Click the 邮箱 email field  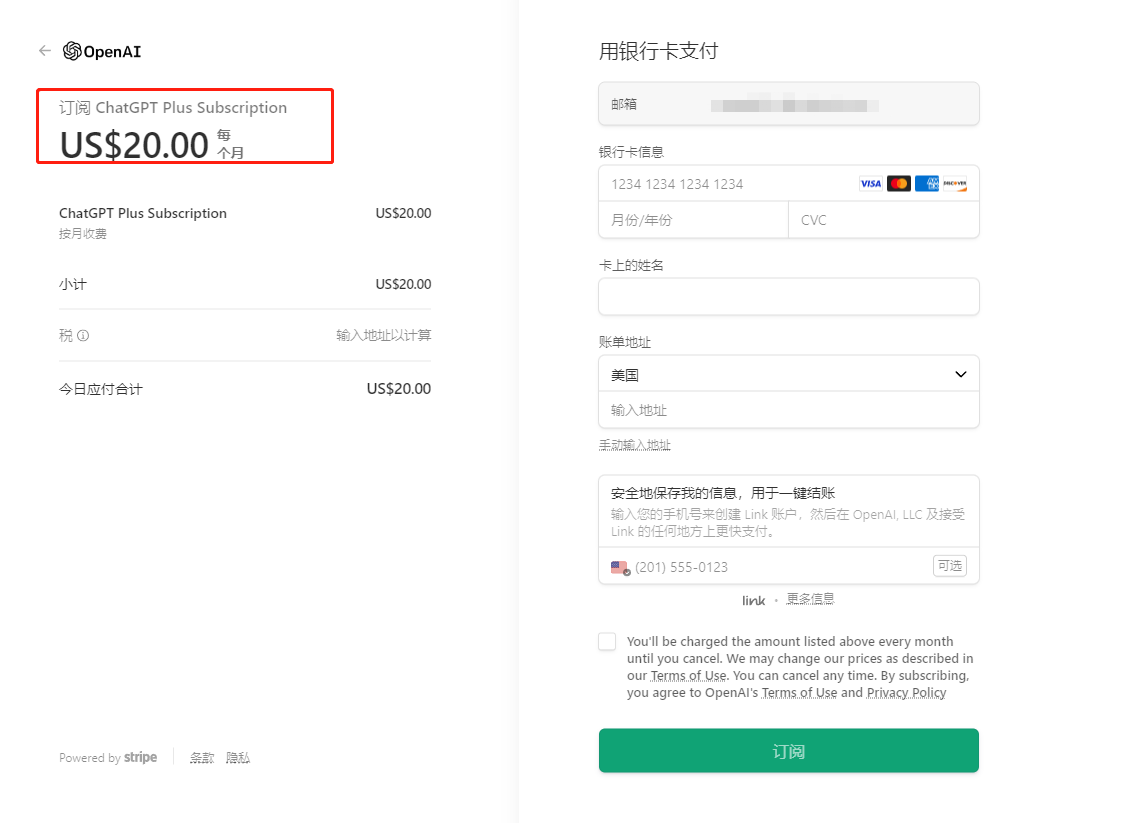click(789, 104)
